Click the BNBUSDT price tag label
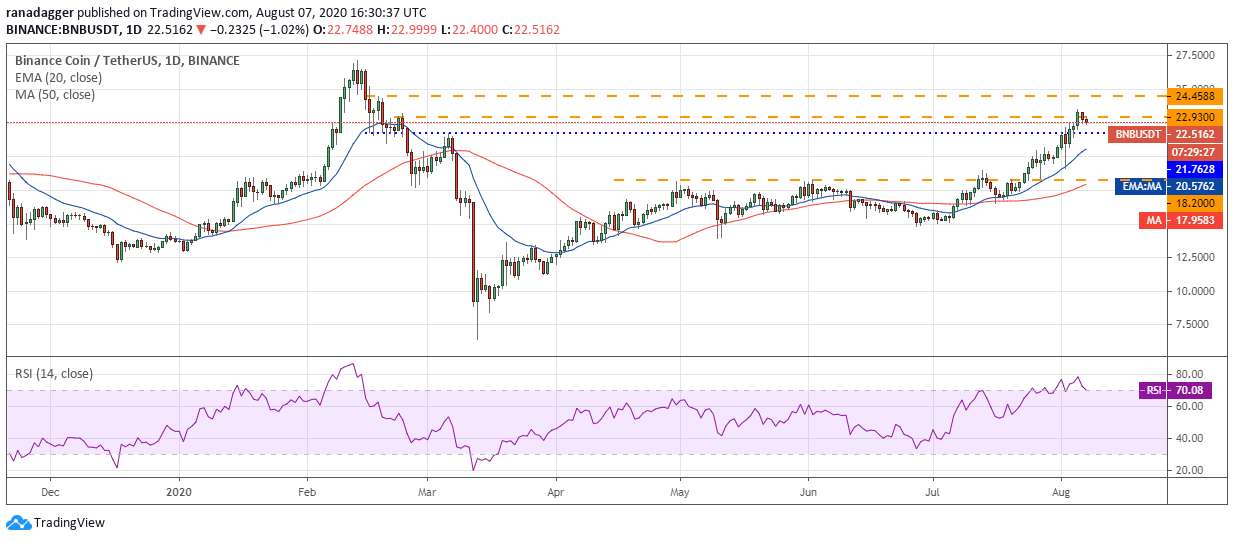 1139,134
